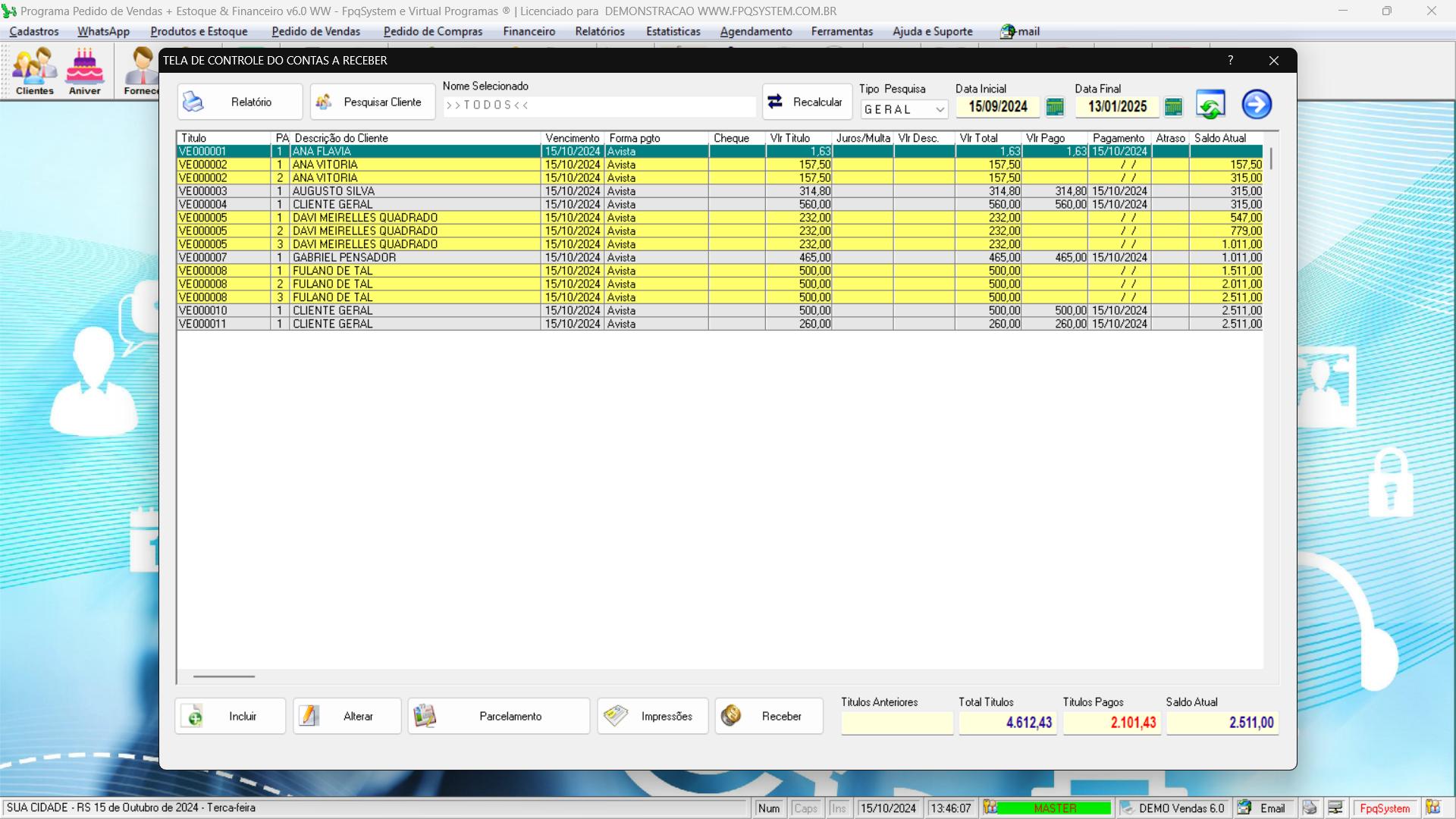The image size is (1456, 819).
Task: Select row VE000001 ANA FLAVIA
Action: pos(720,152)
